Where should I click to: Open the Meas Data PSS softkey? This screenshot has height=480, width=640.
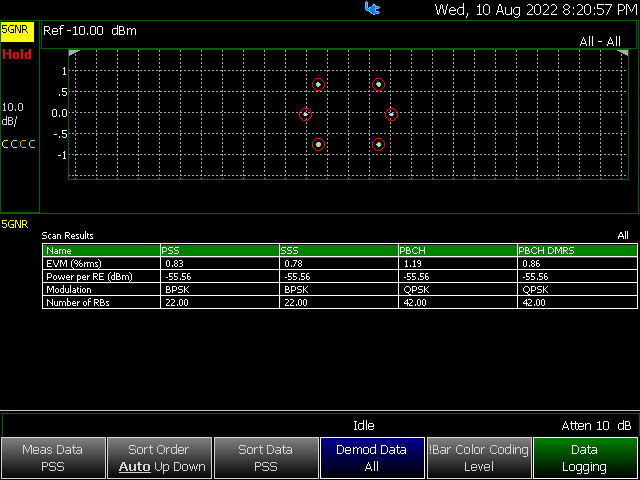click(x=53, y=458)
